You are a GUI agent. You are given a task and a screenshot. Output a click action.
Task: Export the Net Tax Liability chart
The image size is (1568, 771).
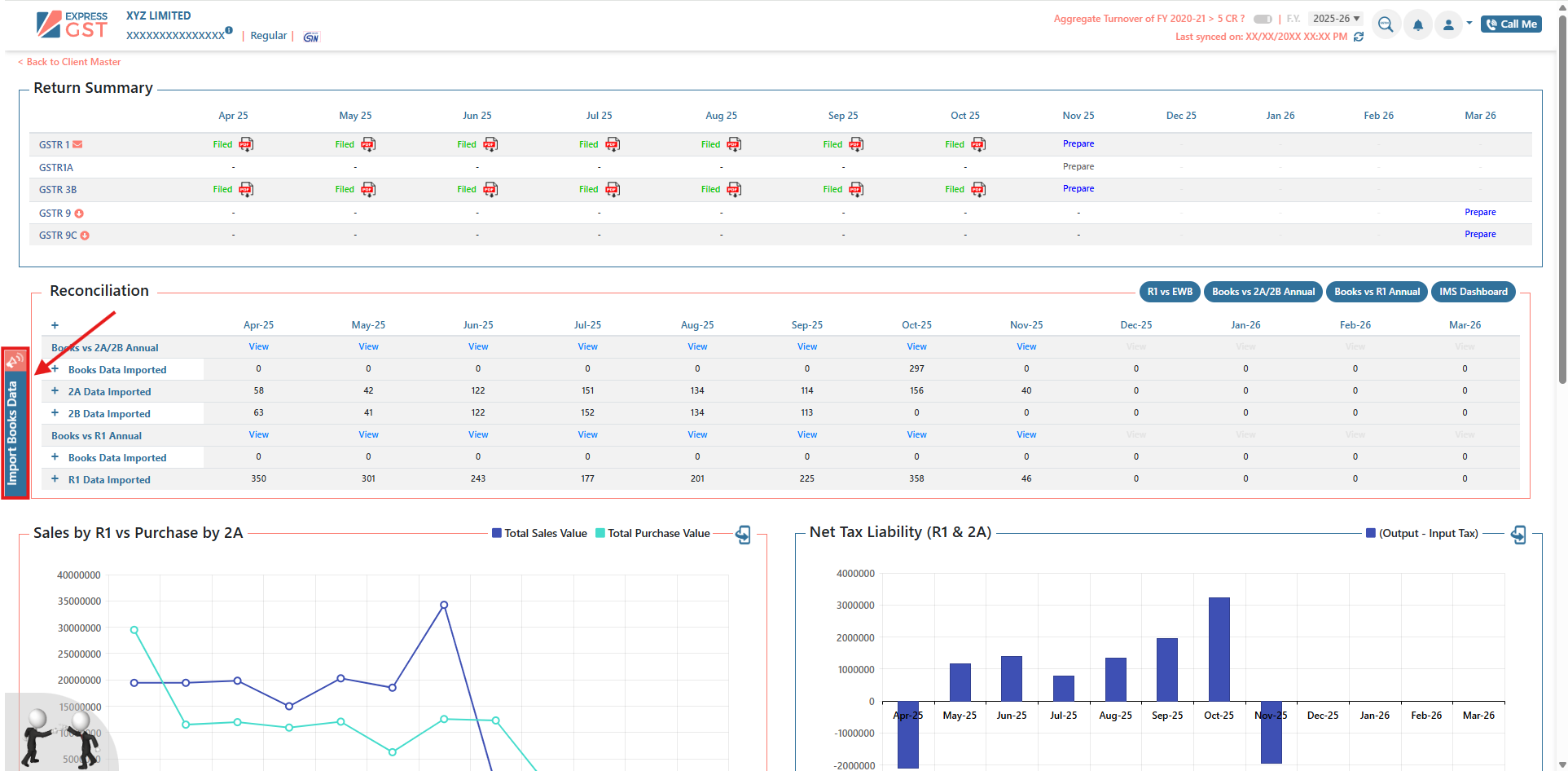[1518, 535]
